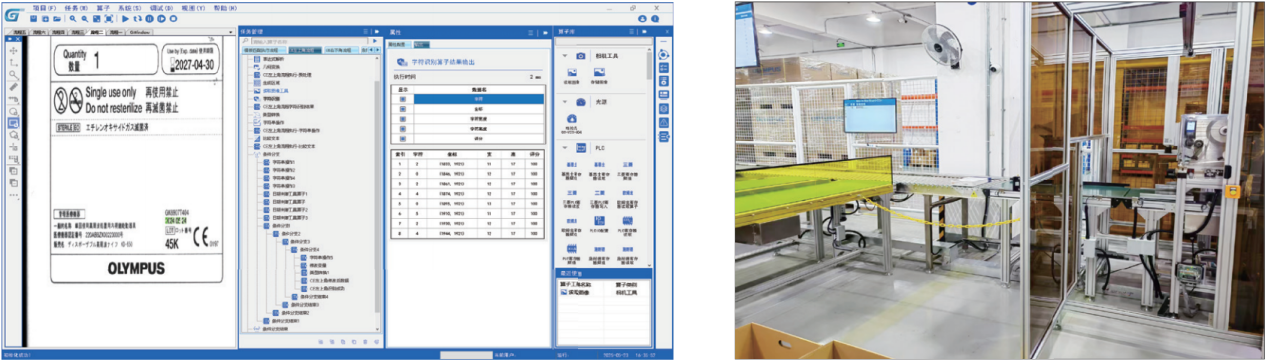Click the camera icon under 相机工具
1268x362 pixels.
pyautogui.click(x=580, y=56)
